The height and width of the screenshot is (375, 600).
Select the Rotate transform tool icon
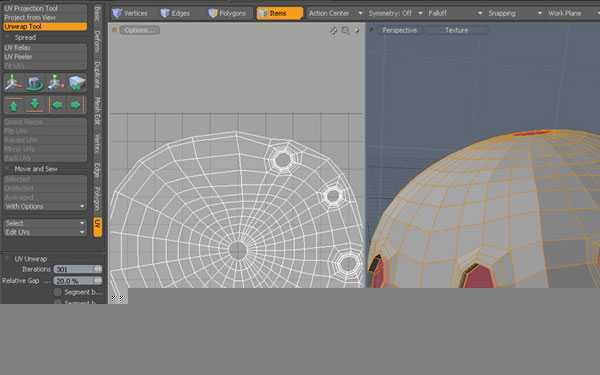[x=34, y=83]
